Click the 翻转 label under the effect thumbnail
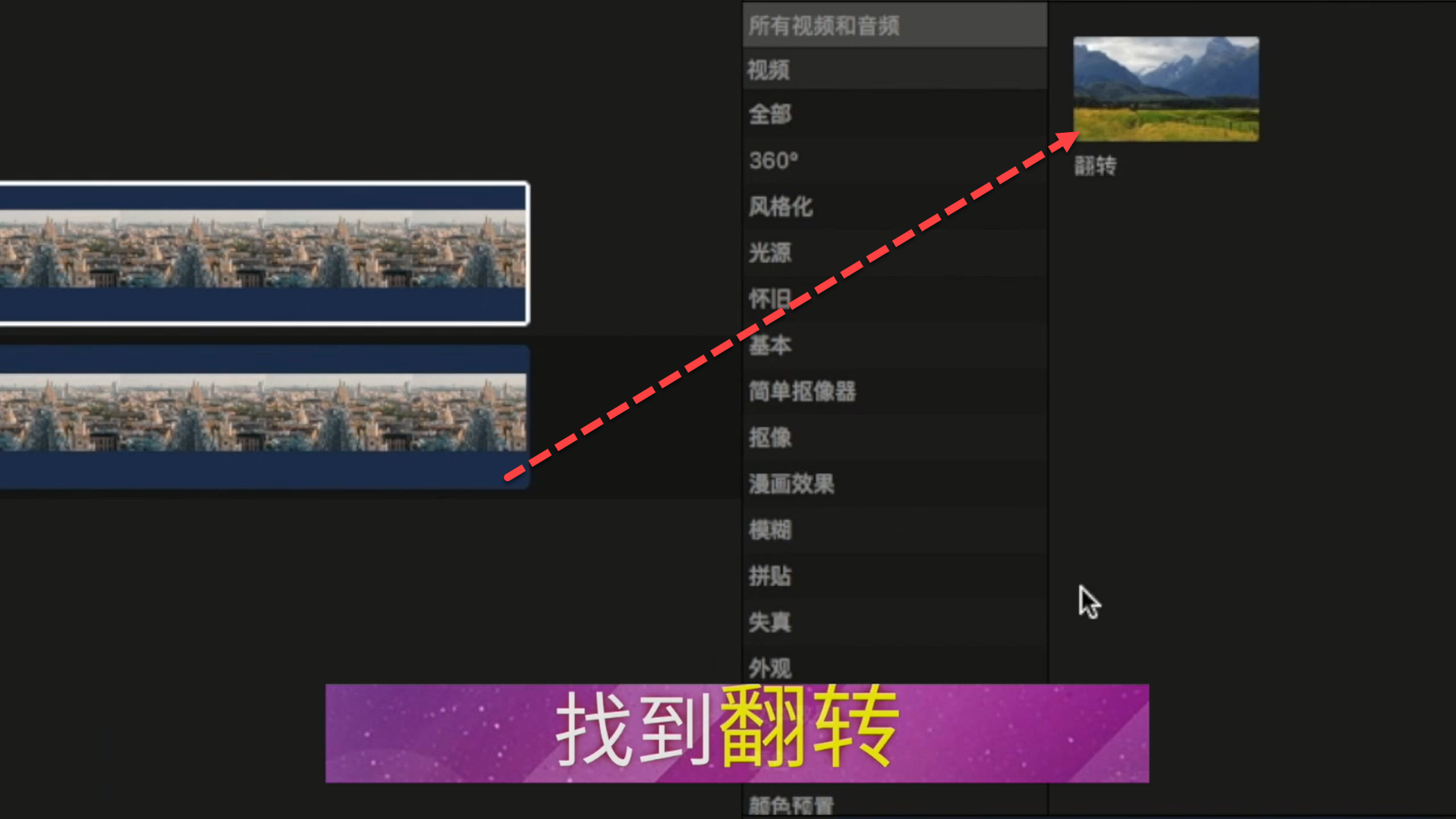This screenshot has width=1456, height=819. [x=1095, y=165]
